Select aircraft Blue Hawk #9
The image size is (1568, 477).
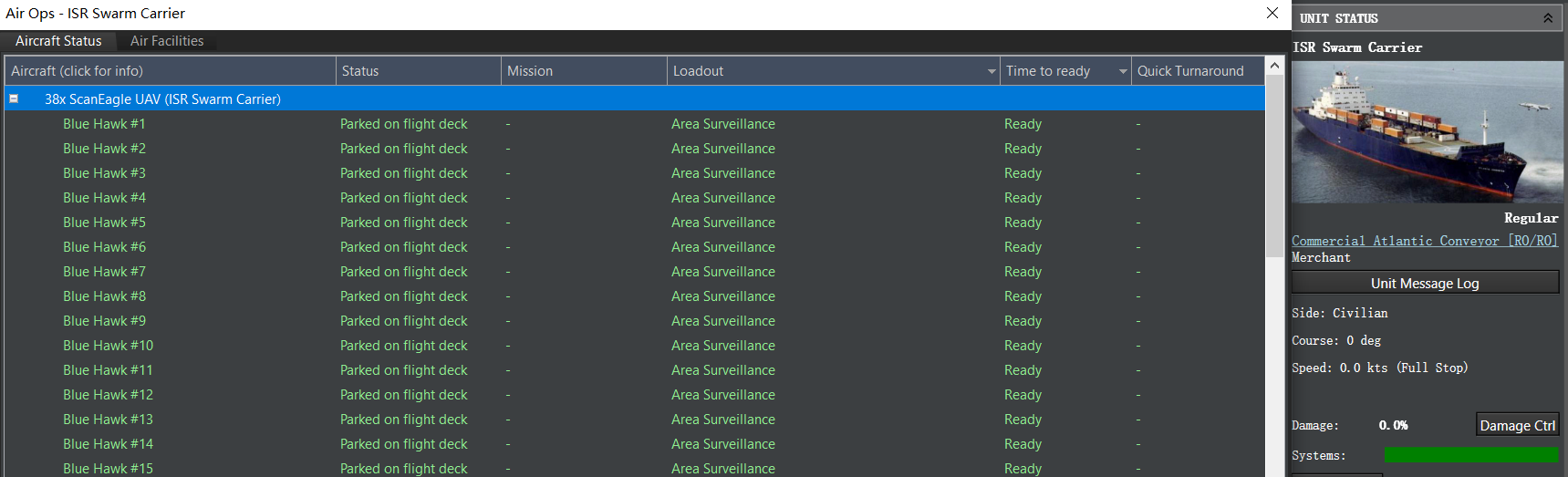coord(104,321)
